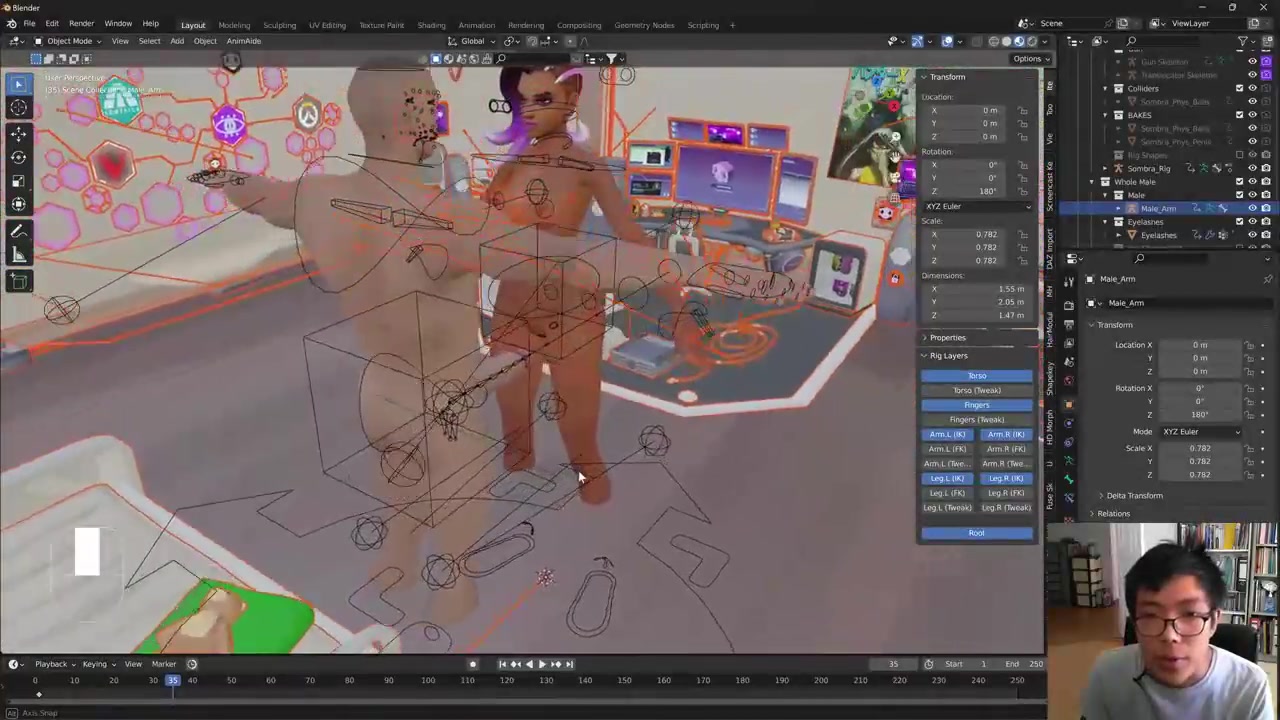1280x720 pixels.
Task: Open the Render menu
Action: click(81, 23)
